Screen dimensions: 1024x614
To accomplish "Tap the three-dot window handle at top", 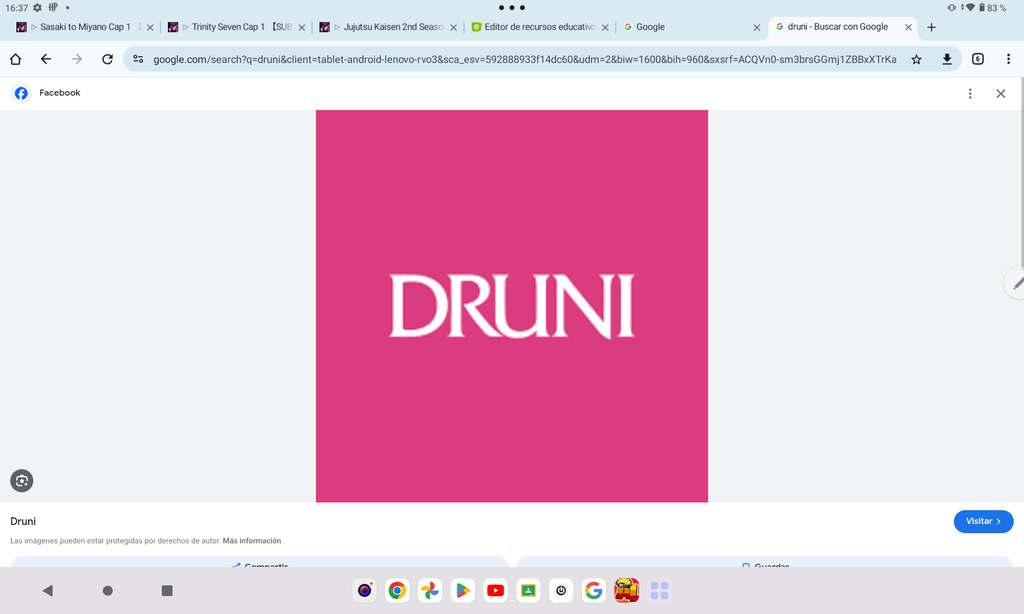I will pyautogui.click(x=512, y=8).
